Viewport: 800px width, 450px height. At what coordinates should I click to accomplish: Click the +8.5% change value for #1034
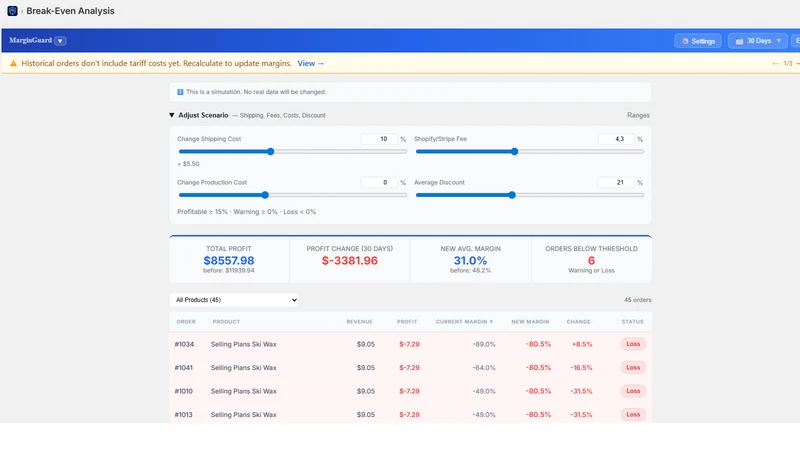tap(582, 344)
